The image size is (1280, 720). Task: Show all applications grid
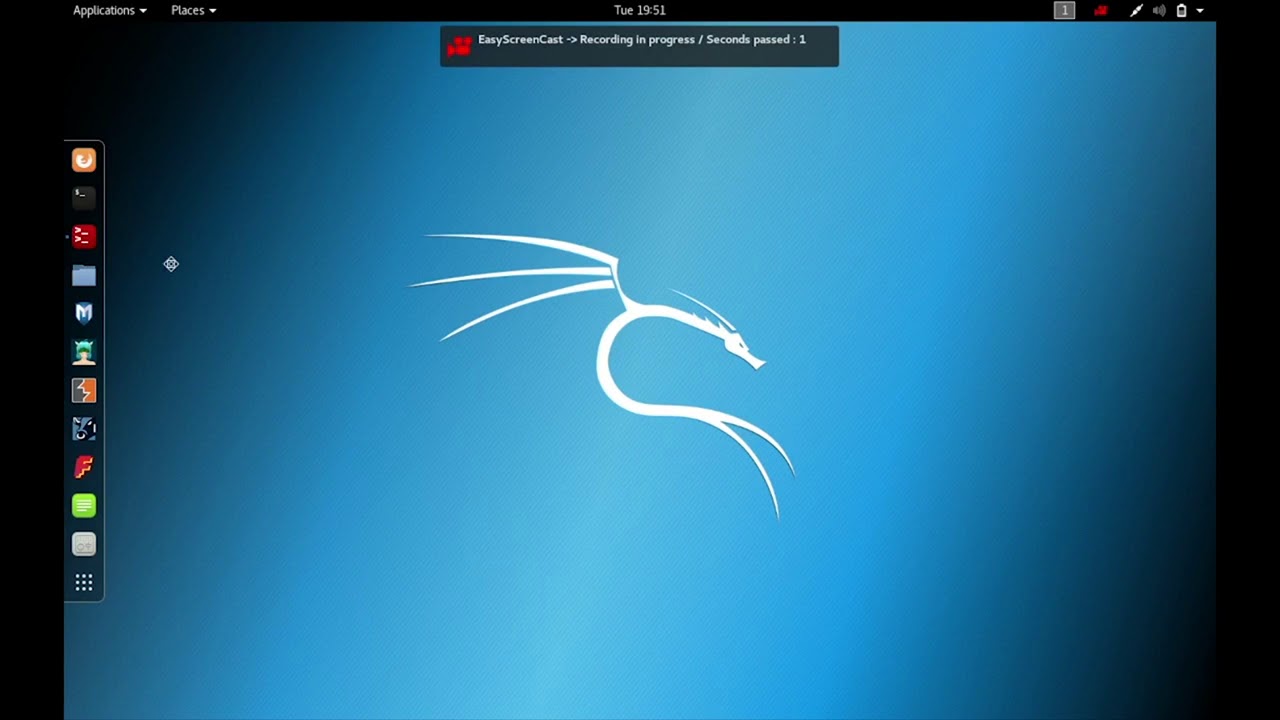pos(84,583)
